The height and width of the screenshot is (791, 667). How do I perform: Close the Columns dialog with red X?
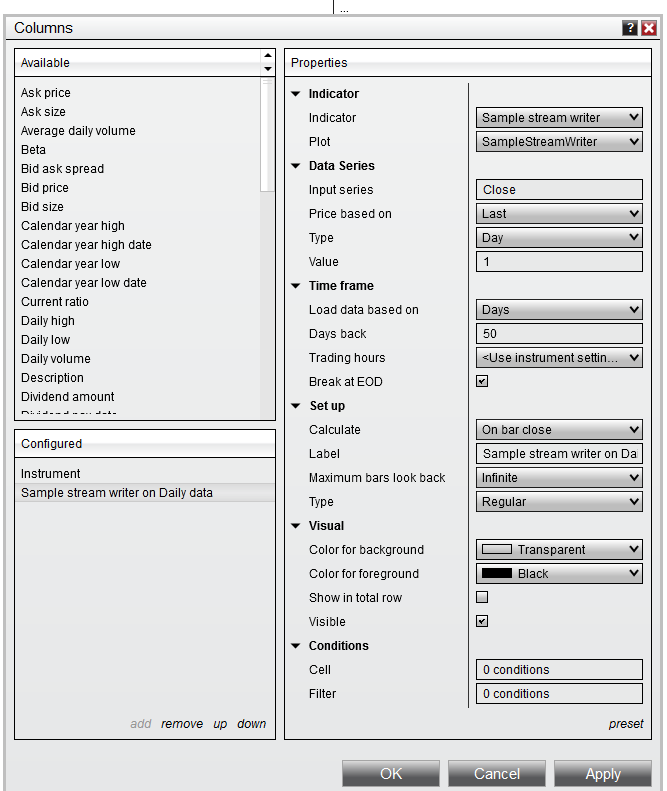(x=649, y=28)
